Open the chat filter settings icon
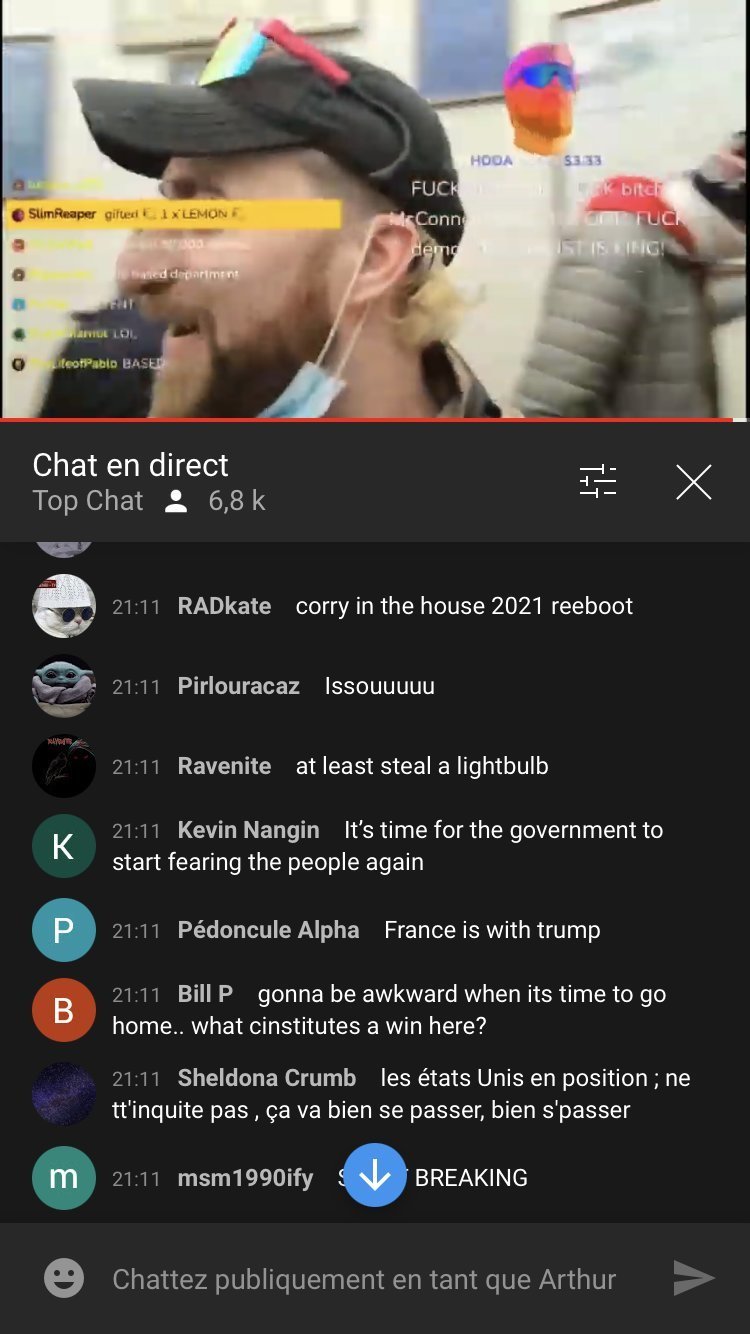 (x=598, y=482)
